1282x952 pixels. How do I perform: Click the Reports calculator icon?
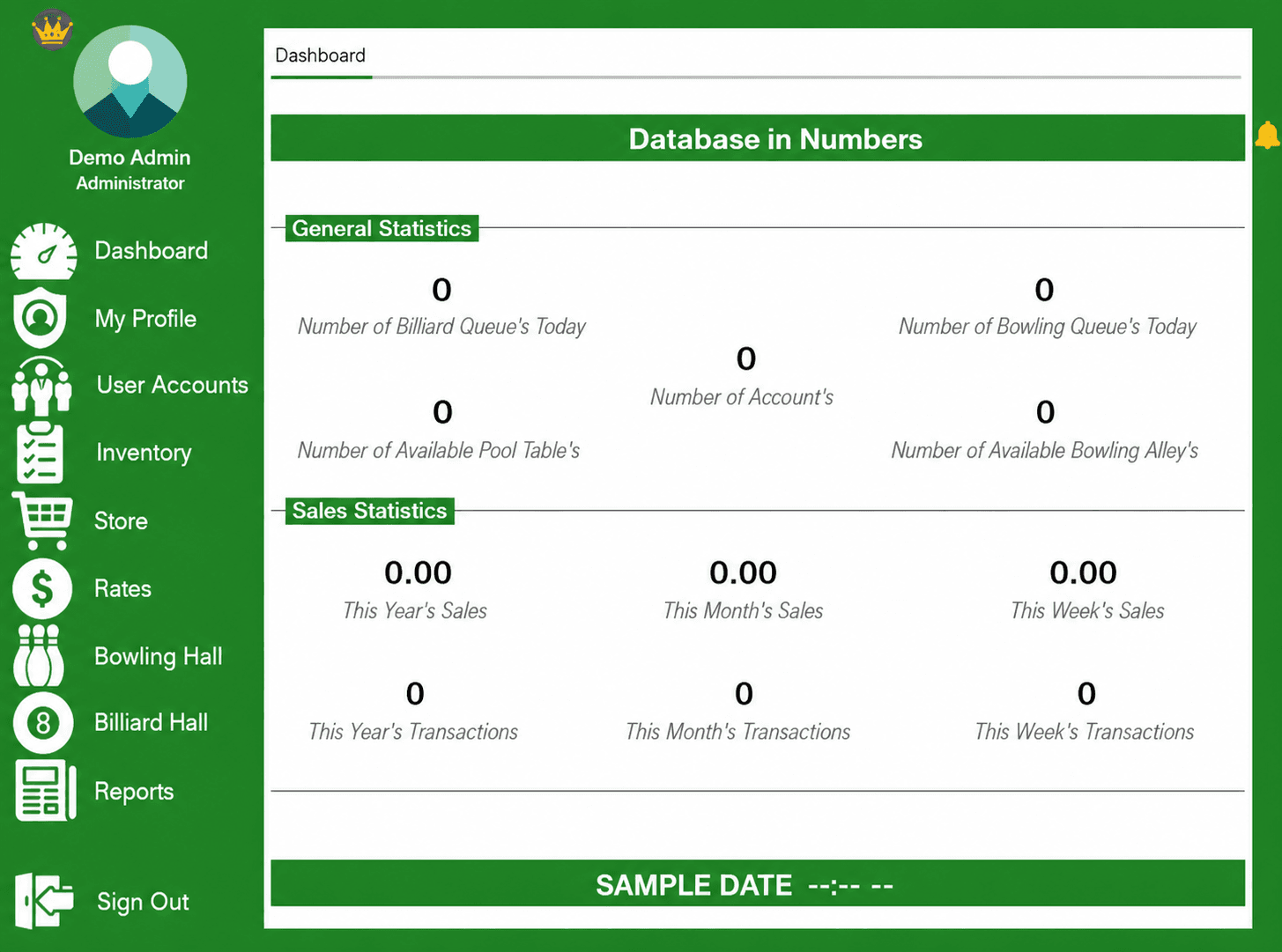point(46,791)
